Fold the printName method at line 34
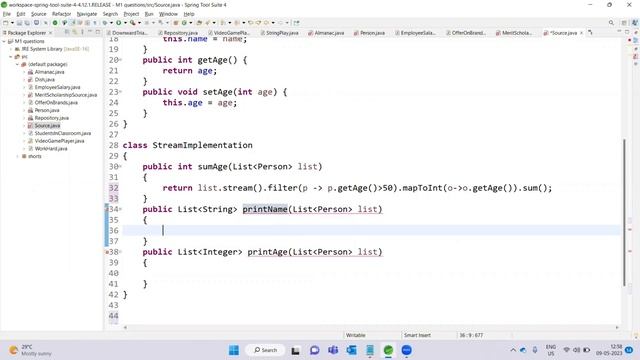This screenshot has height=360, width=640. click(120, 209)
